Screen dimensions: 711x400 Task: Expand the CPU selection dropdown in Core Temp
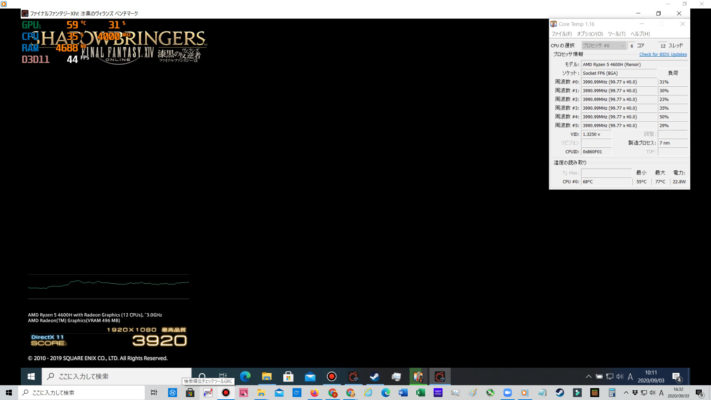pyautogui.click(x=604, y=45)
